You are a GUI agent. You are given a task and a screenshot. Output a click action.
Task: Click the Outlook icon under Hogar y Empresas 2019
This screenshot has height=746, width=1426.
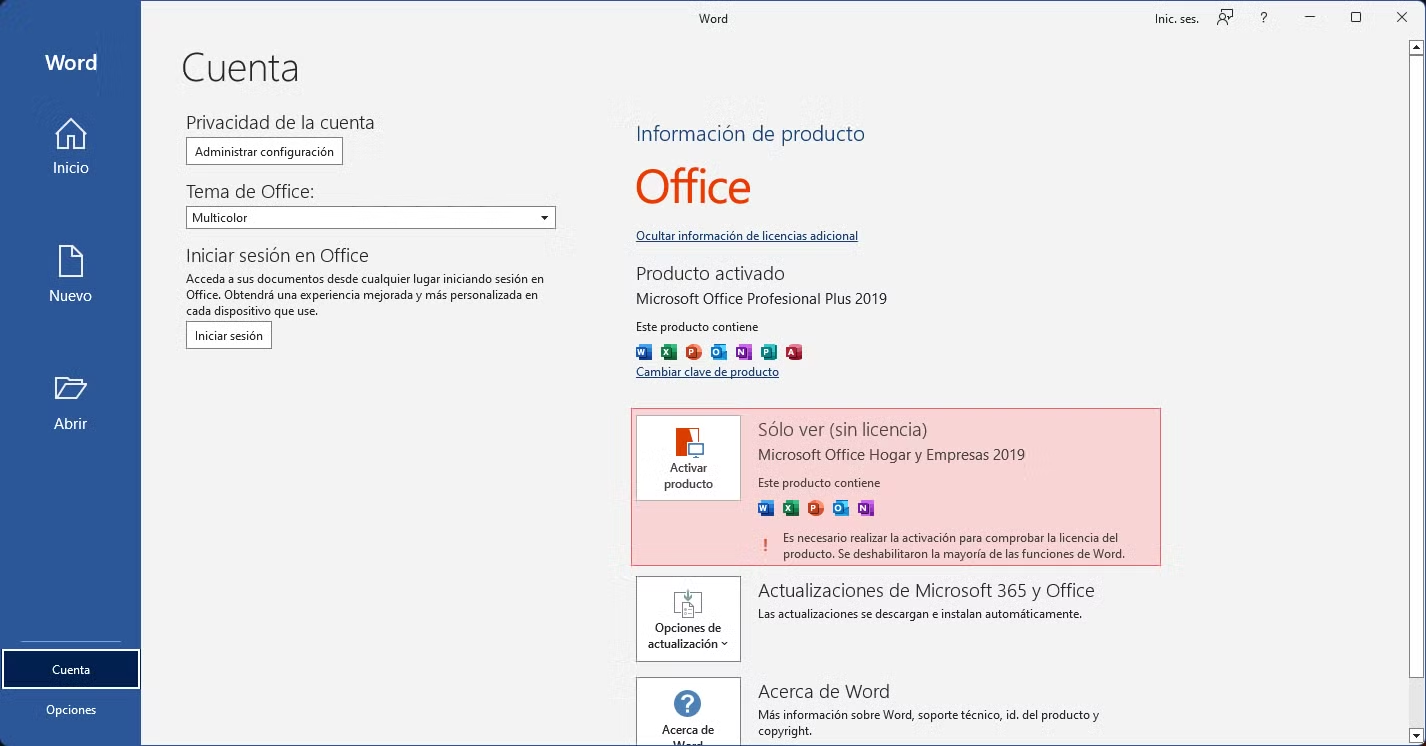(x=841, y=508)
